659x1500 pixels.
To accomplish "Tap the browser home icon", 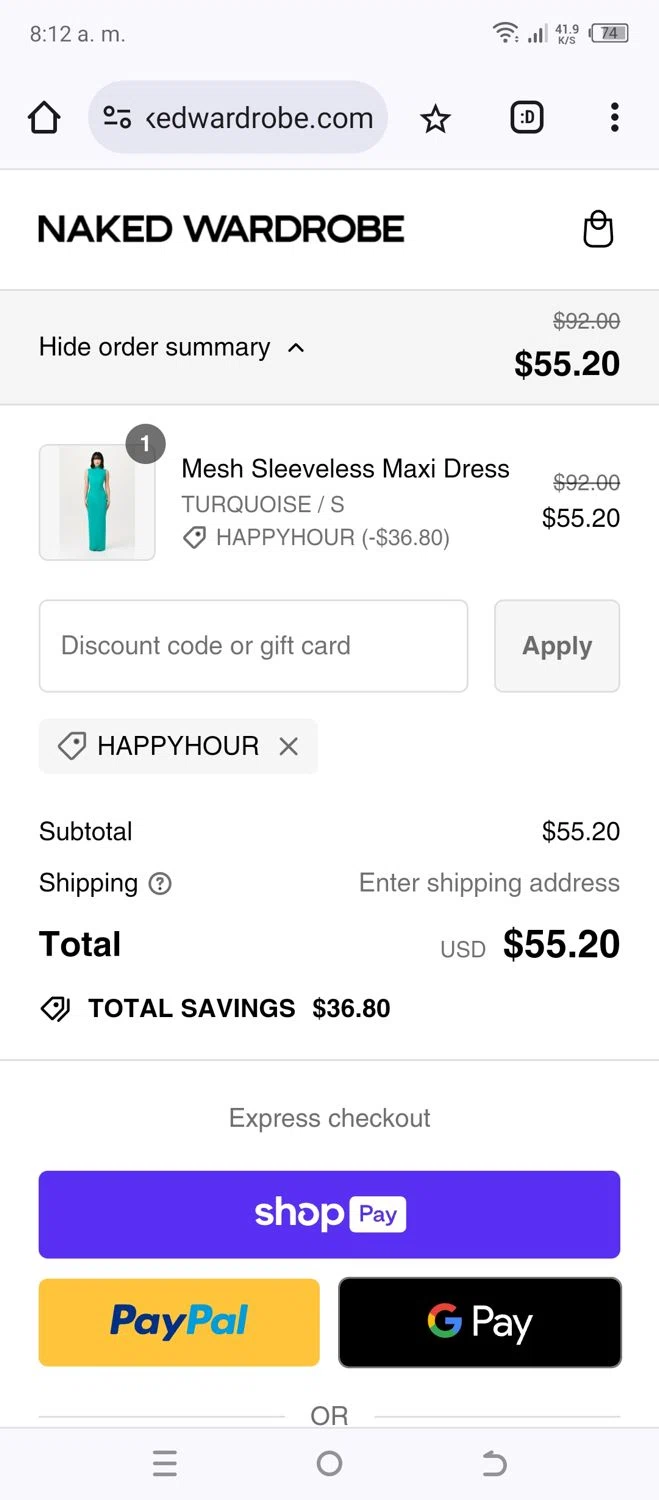I will coord(44,118).
